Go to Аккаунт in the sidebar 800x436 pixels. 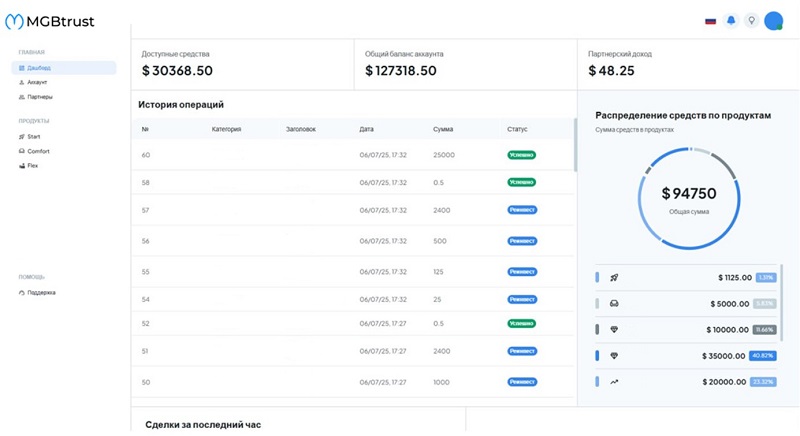[x=37, y=82]
